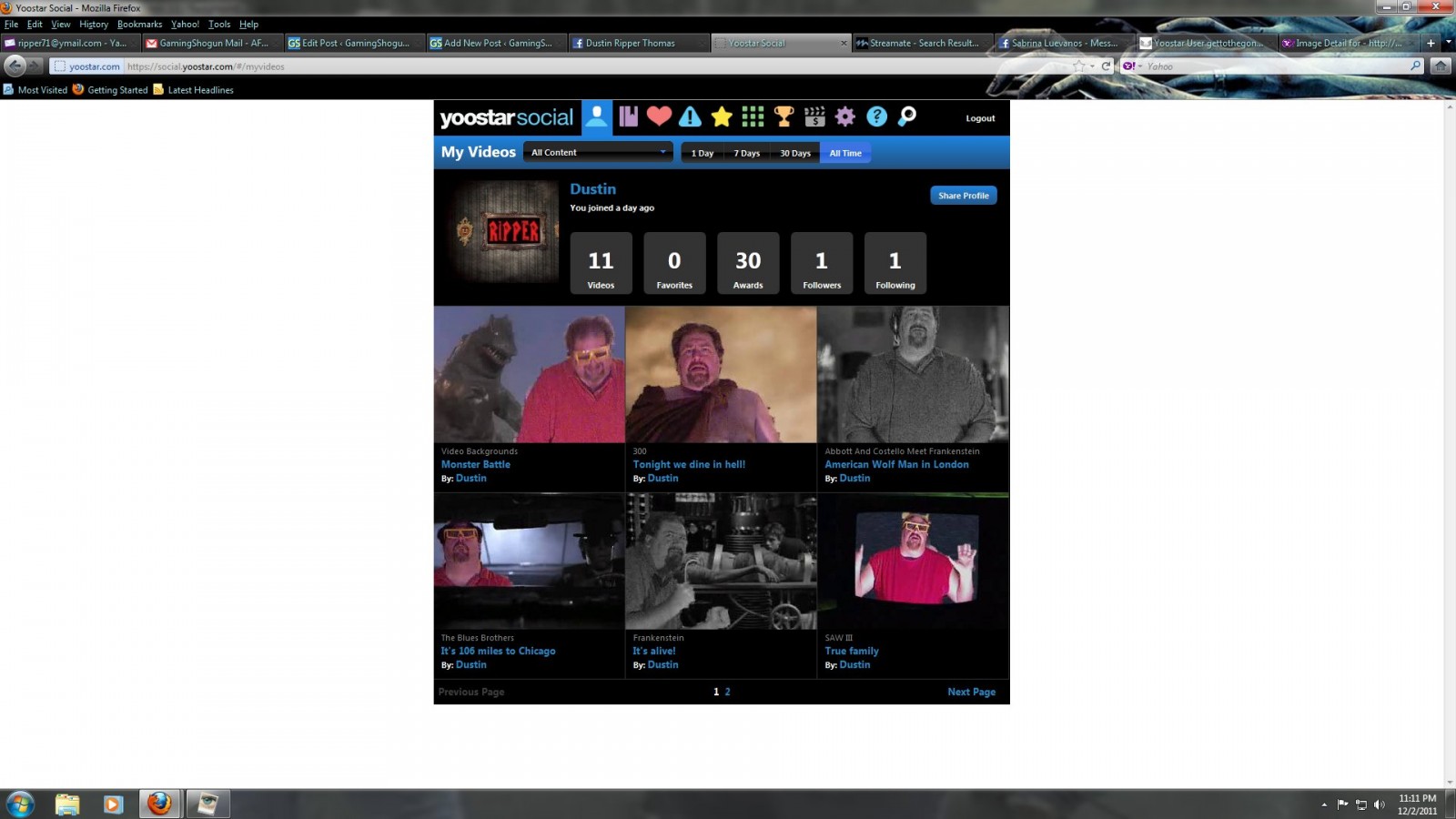Click the purple bookmark icon
The image size is (1456, 819).
[x=628, y=116]
